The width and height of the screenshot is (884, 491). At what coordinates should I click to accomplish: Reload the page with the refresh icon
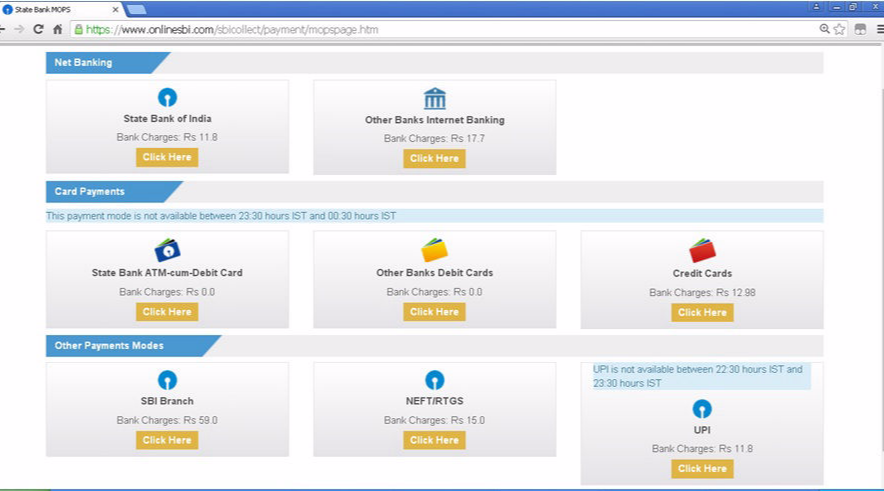(x=38, y=29)
